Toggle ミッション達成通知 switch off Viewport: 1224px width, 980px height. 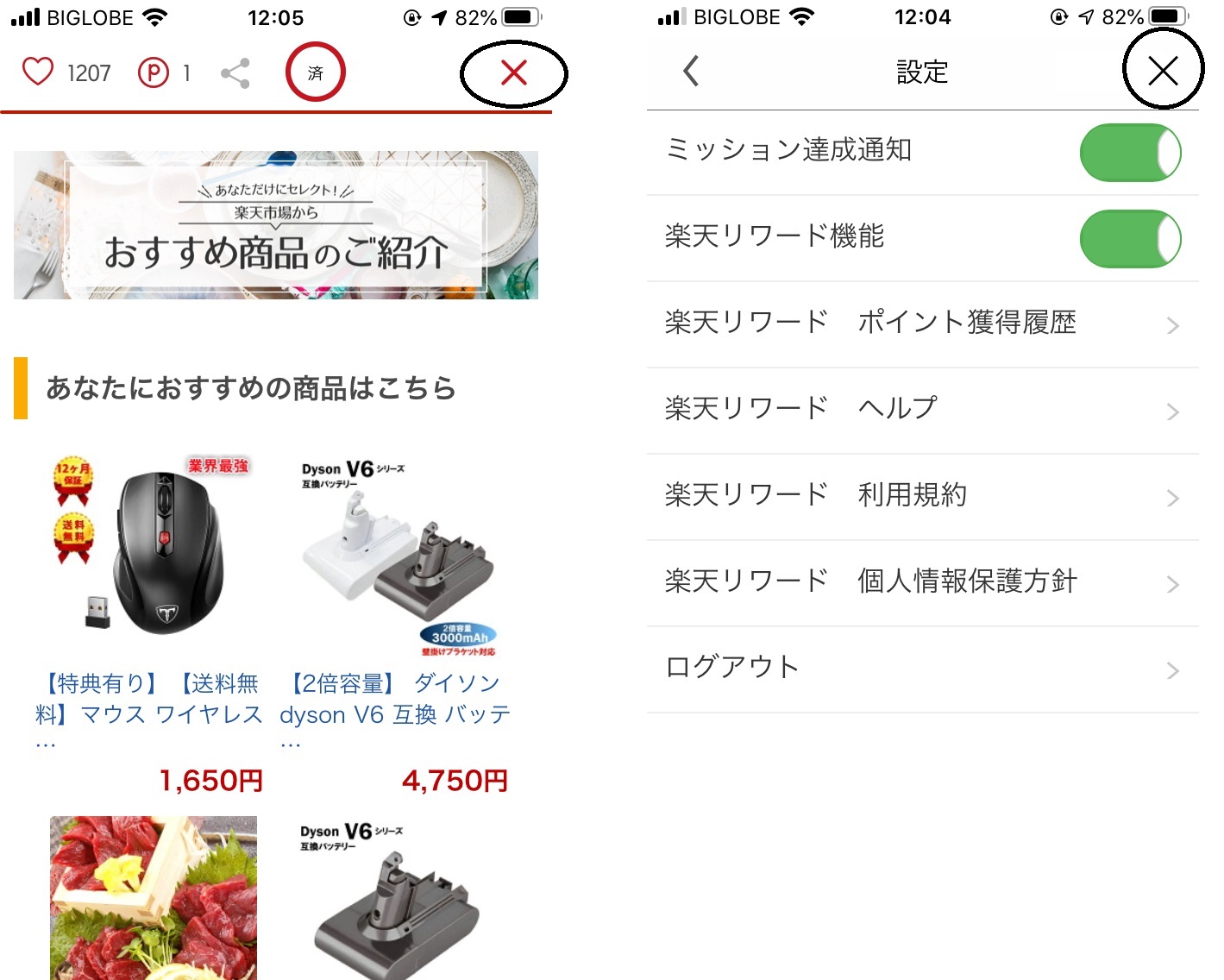tap(1130, 153)
